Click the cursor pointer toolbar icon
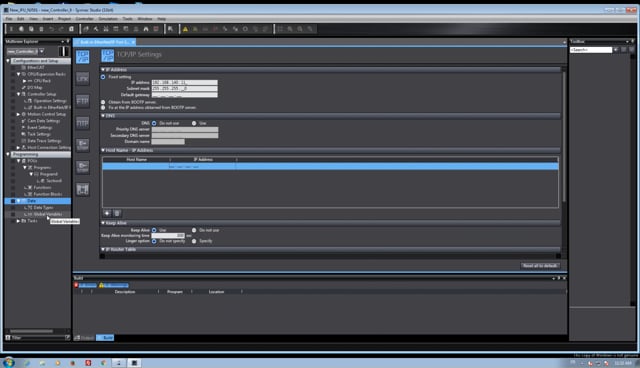Viewport: 640px width, 368px height. (x=171, y=29)
